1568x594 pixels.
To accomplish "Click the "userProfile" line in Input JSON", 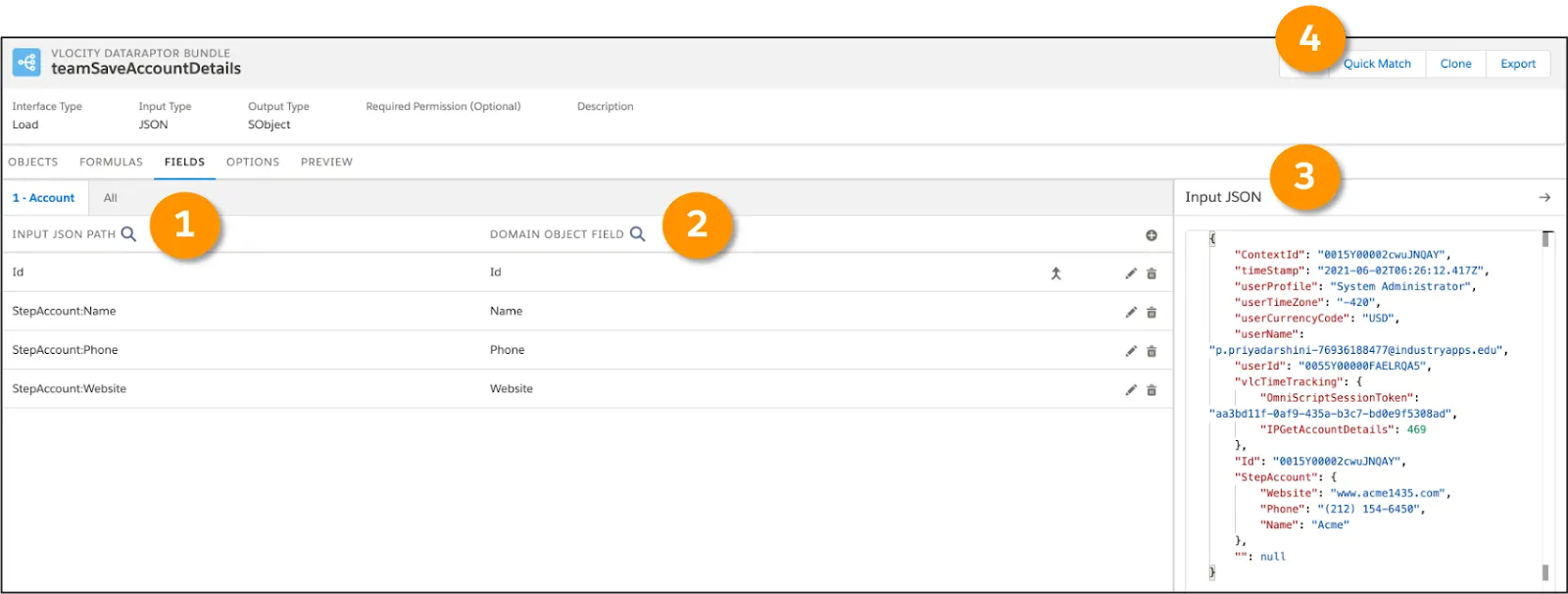I will 1355,286.
